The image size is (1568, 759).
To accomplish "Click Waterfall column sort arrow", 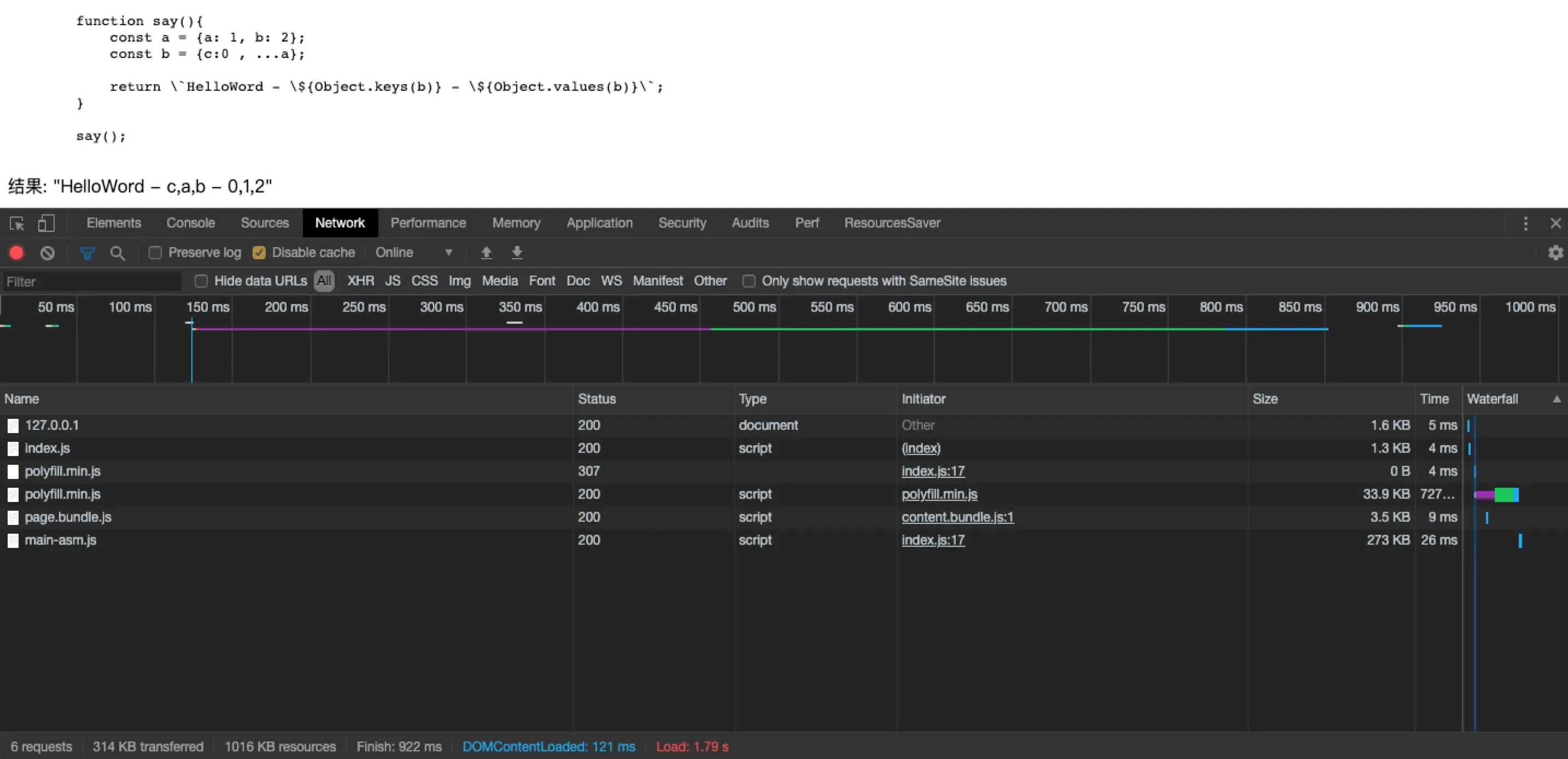I will [x=1557, y=399].
